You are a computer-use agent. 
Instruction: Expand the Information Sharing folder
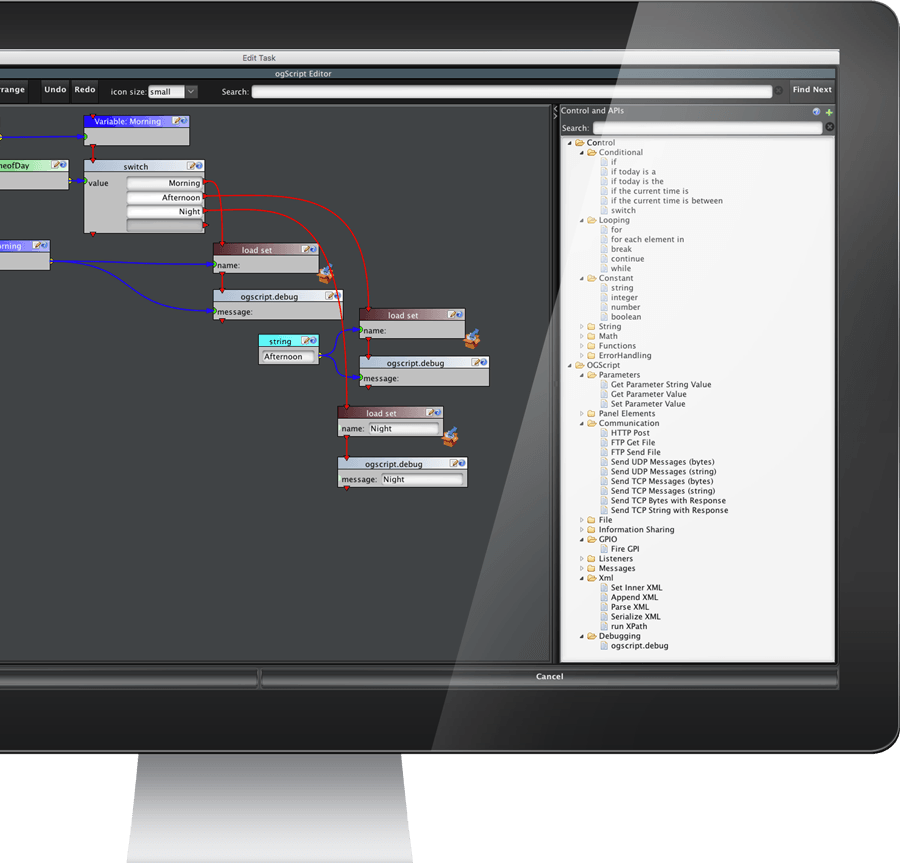pyautogui.click(x=581, y=530)
